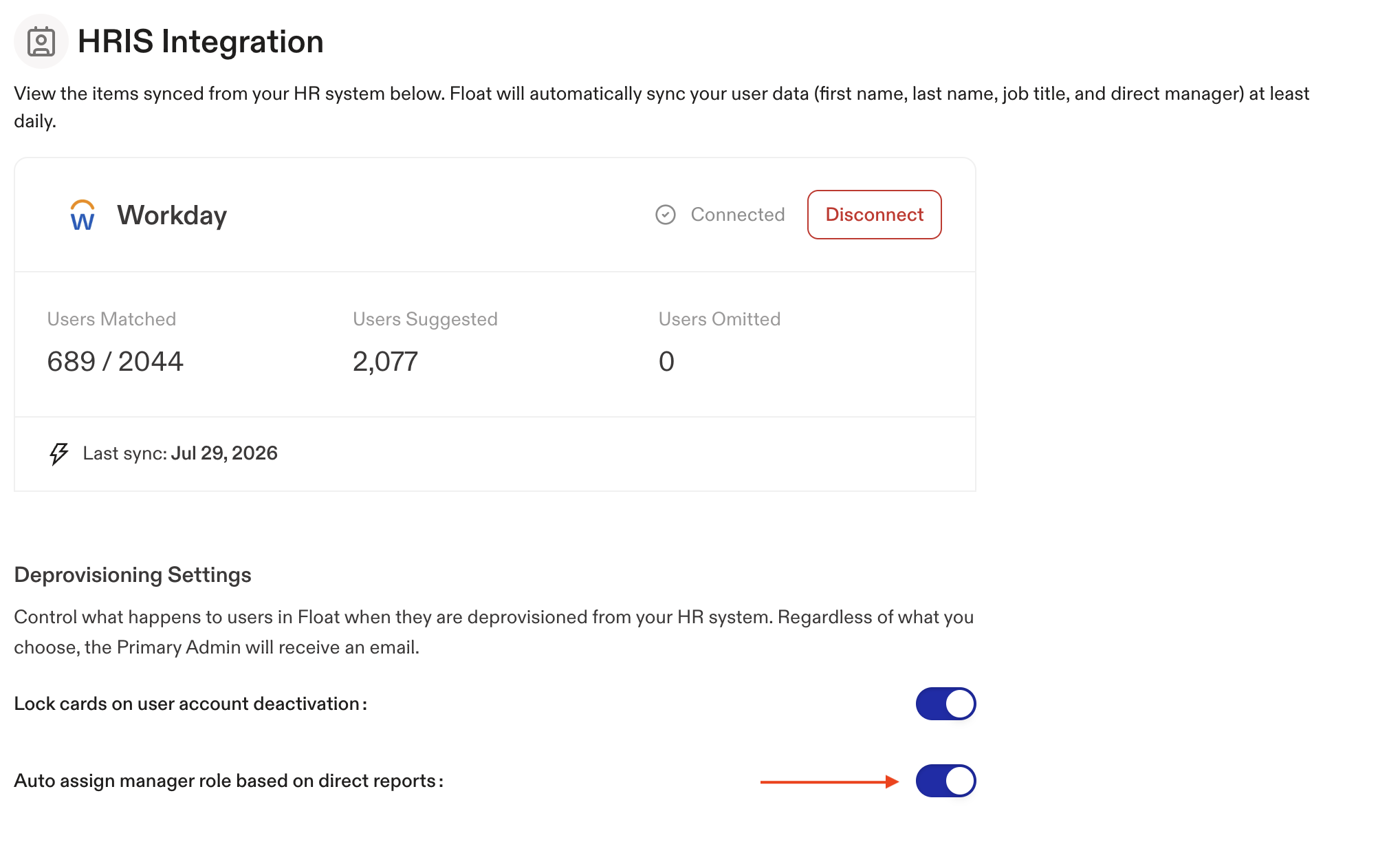1400x864 pixels.
Task: Click the Connected checkmark circle icon
Action: coord(666,215)
